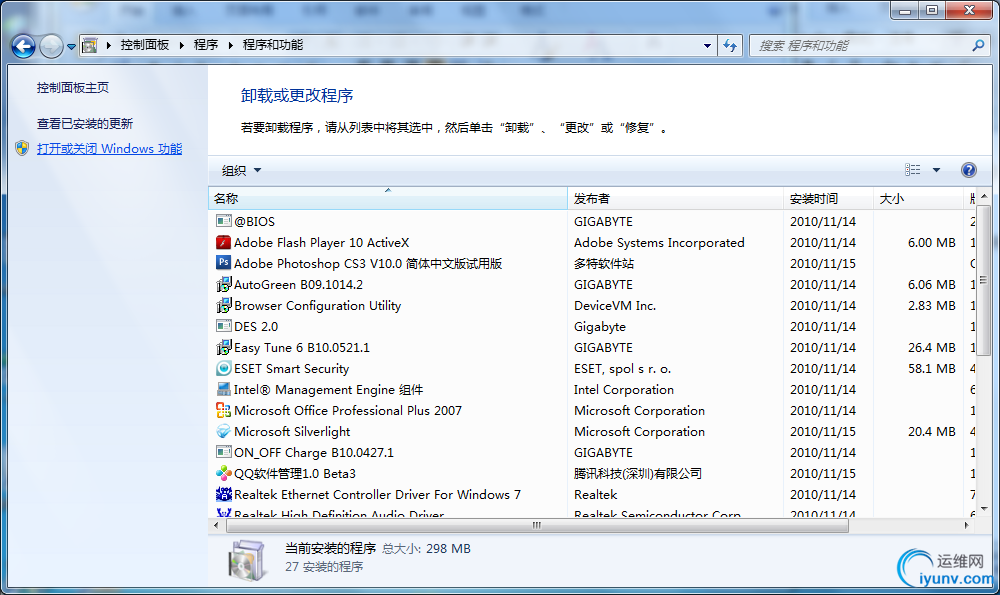Sort by the 大小 column header
This screenshot has width=1000, height=595.
click(918, 198)
